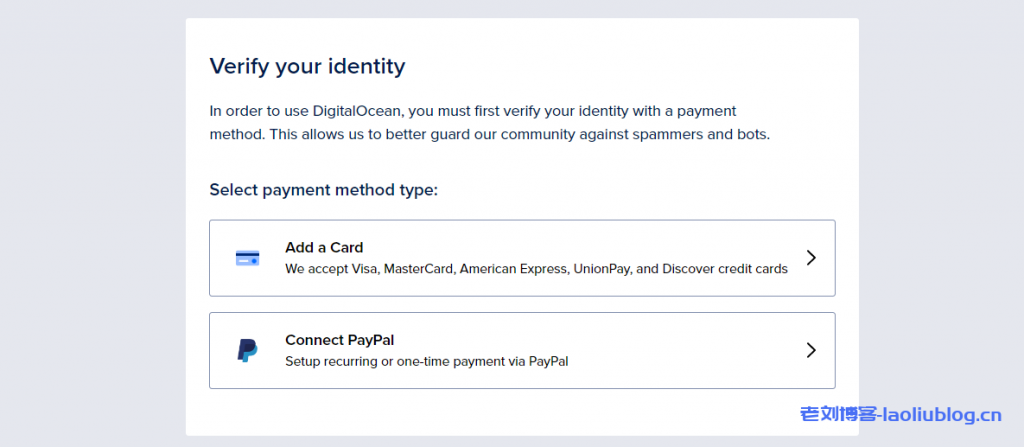Click the "Select payment method type:" label
Viewport: 1024px width, 447px height.
click(323, 190)
